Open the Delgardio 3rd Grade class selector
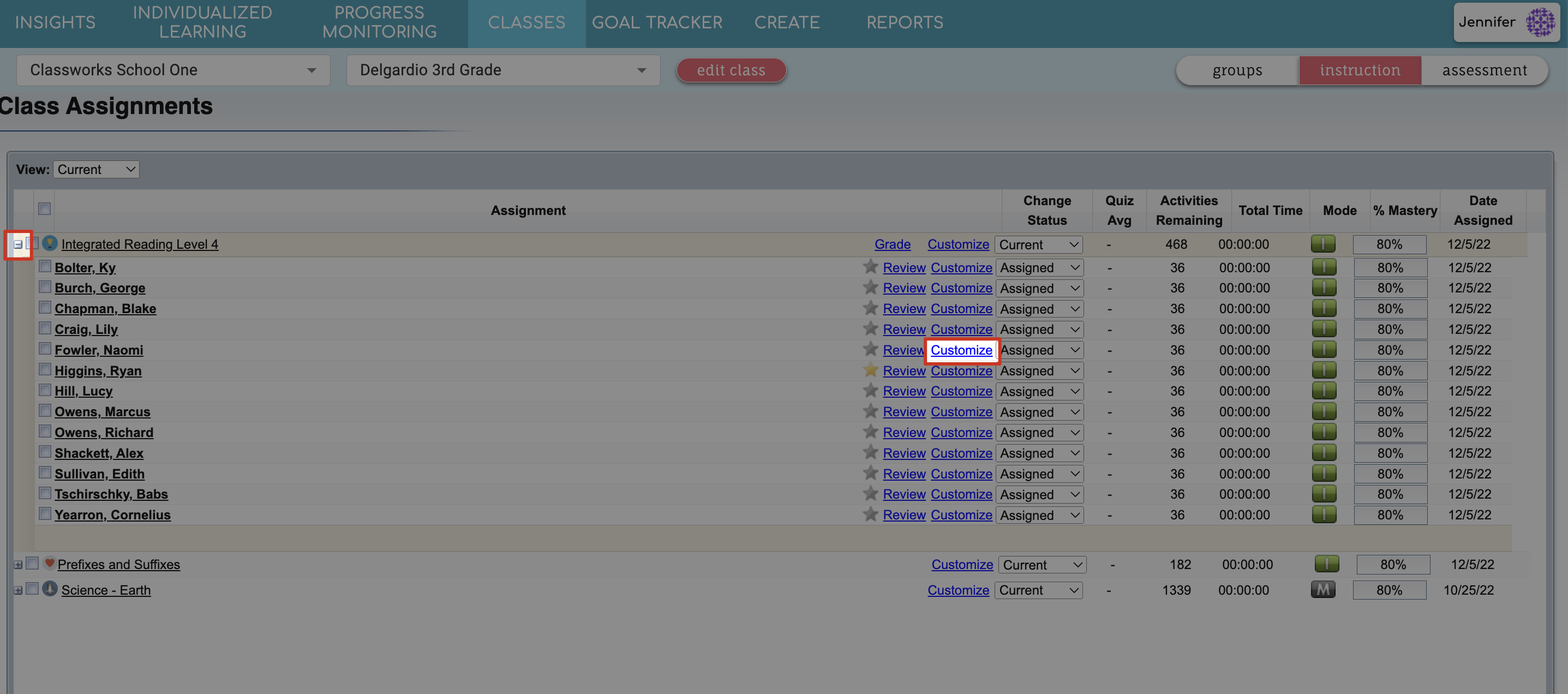 coord(503,70)
